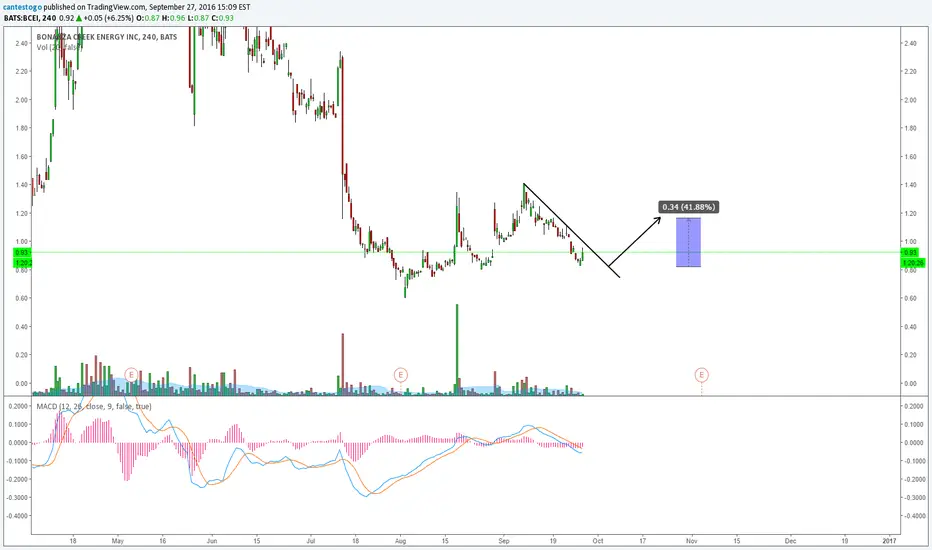Click the 'Vol (20, false)' indicator label
The width and height of the screenshot is (932, 550).
(58, 47)
